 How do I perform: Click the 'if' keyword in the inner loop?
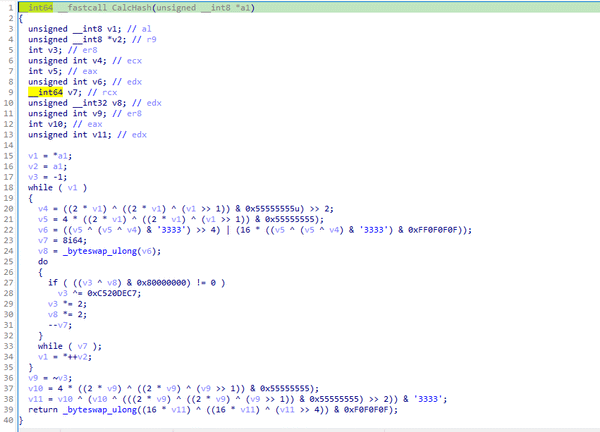point(53,283)
